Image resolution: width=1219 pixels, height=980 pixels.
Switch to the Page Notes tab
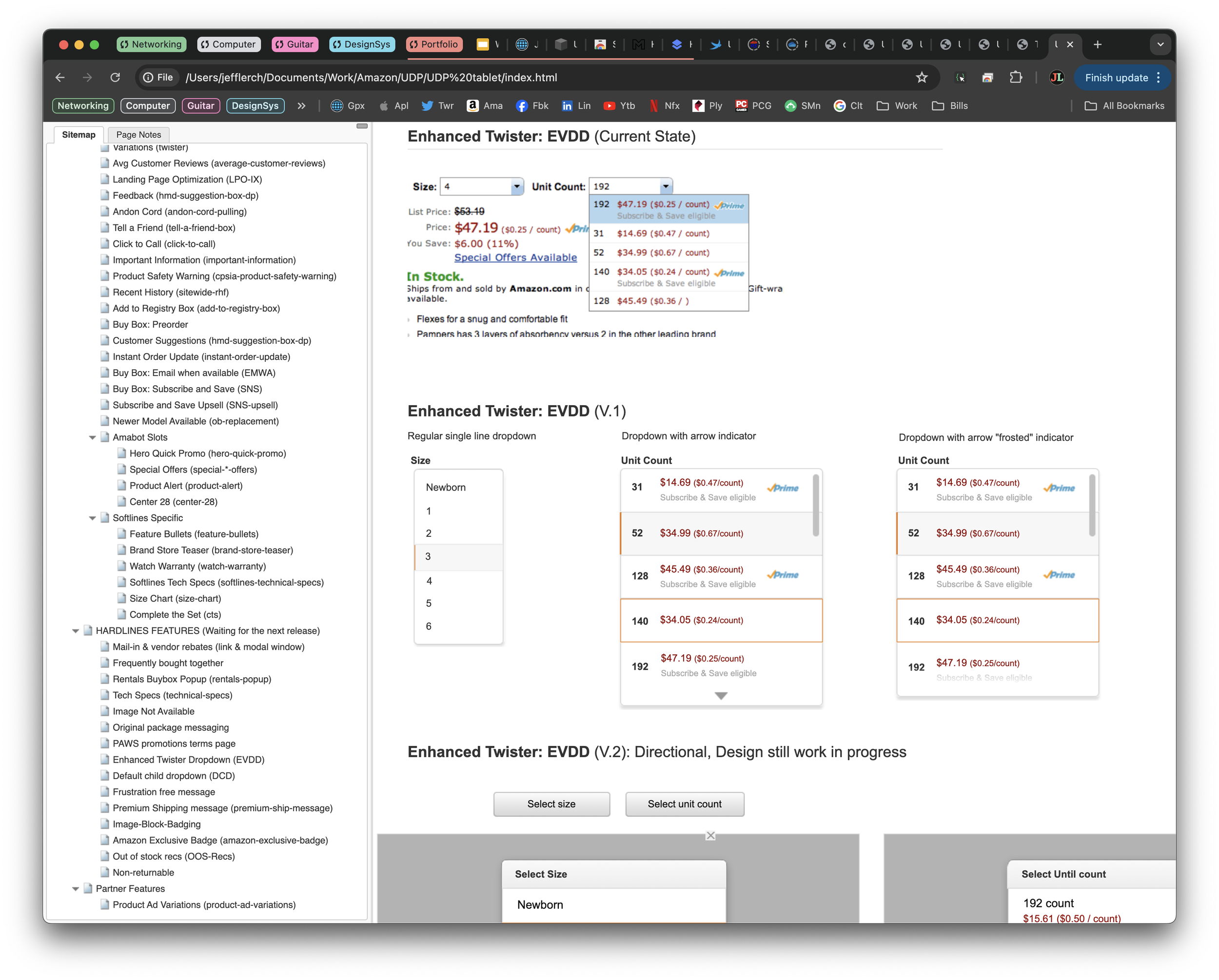click(x=138, y=135)
